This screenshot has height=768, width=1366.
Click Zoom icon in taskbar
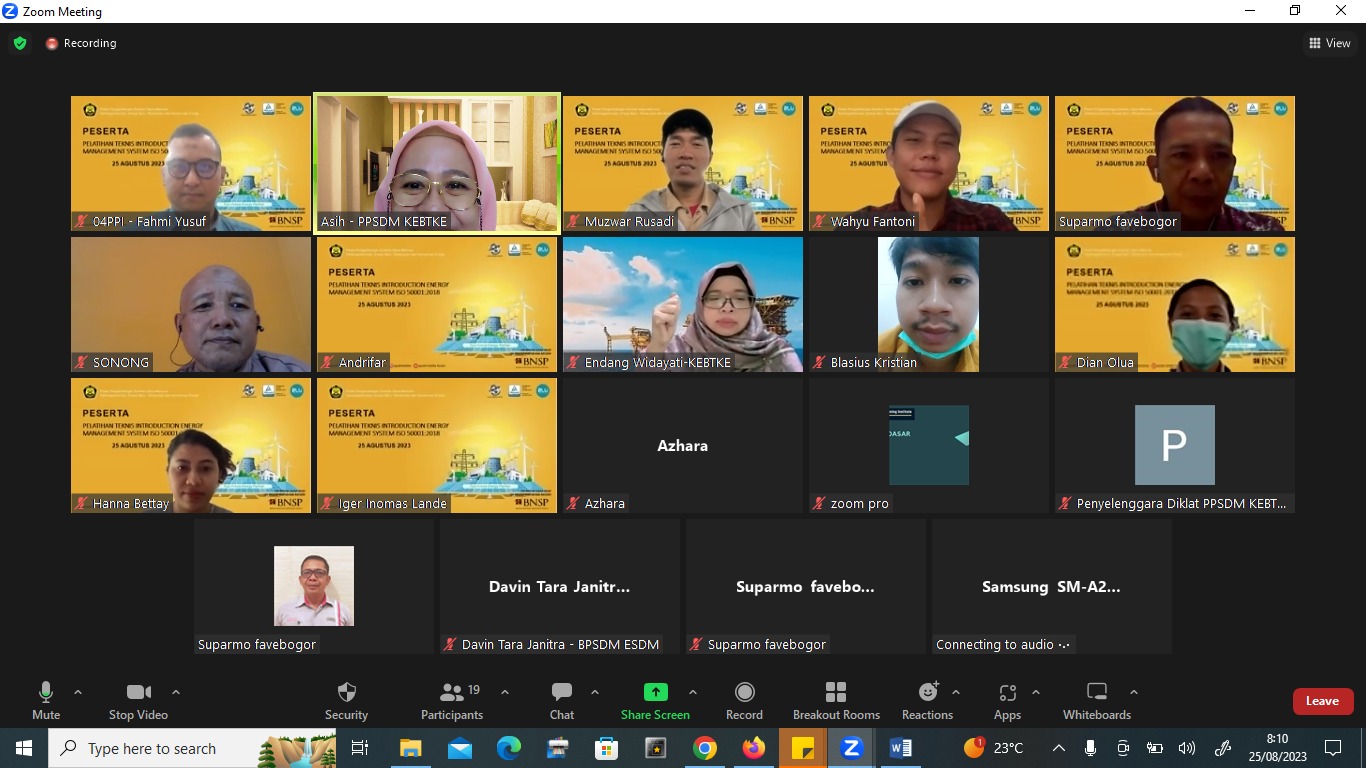(852, 748)
